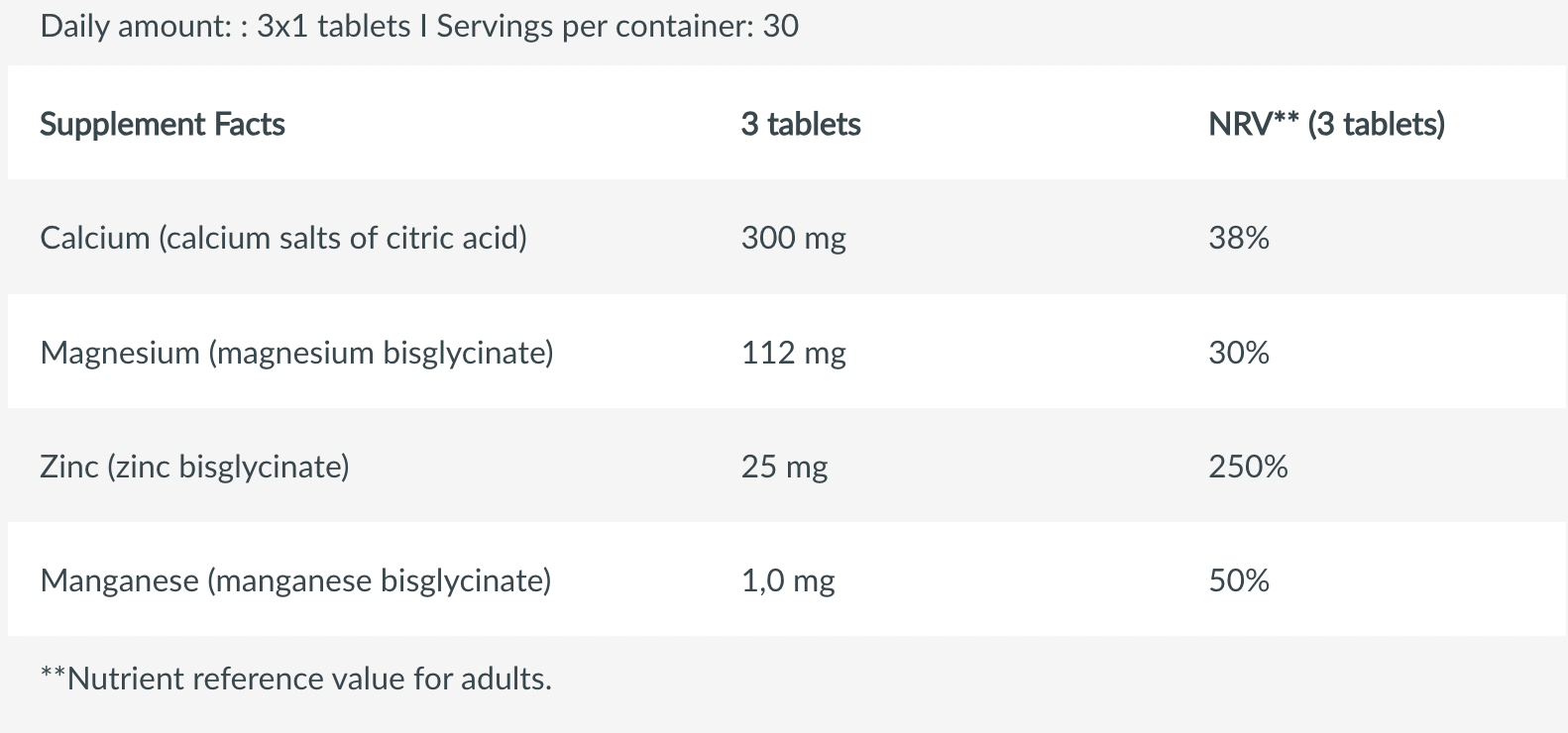This screenshot has height=733, width=1568.
Task: Select the 3 tablets column header
Action: pos(801,124)
